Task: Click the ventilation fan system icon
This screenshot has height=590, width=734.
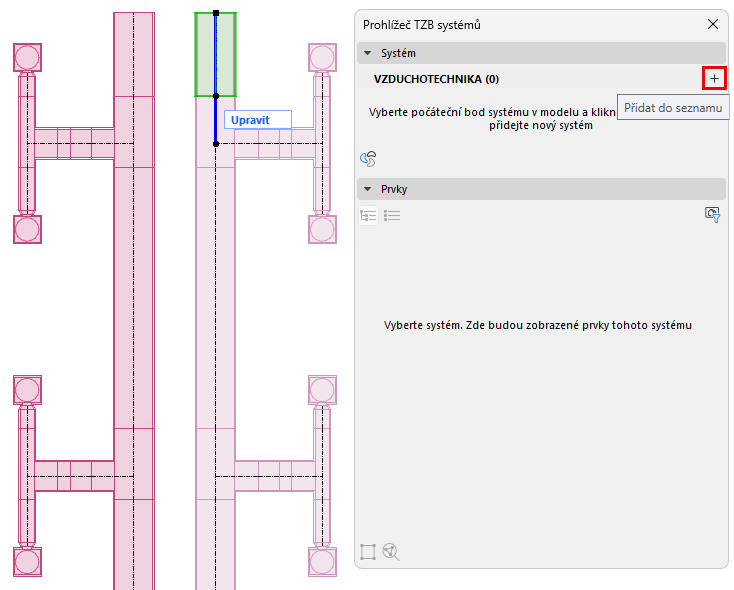Action: [x=368, y=159]
